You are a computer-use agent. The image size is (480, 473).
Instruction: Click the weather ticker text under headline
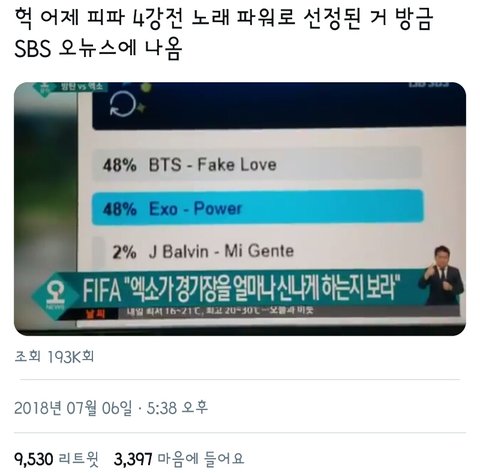220,311
